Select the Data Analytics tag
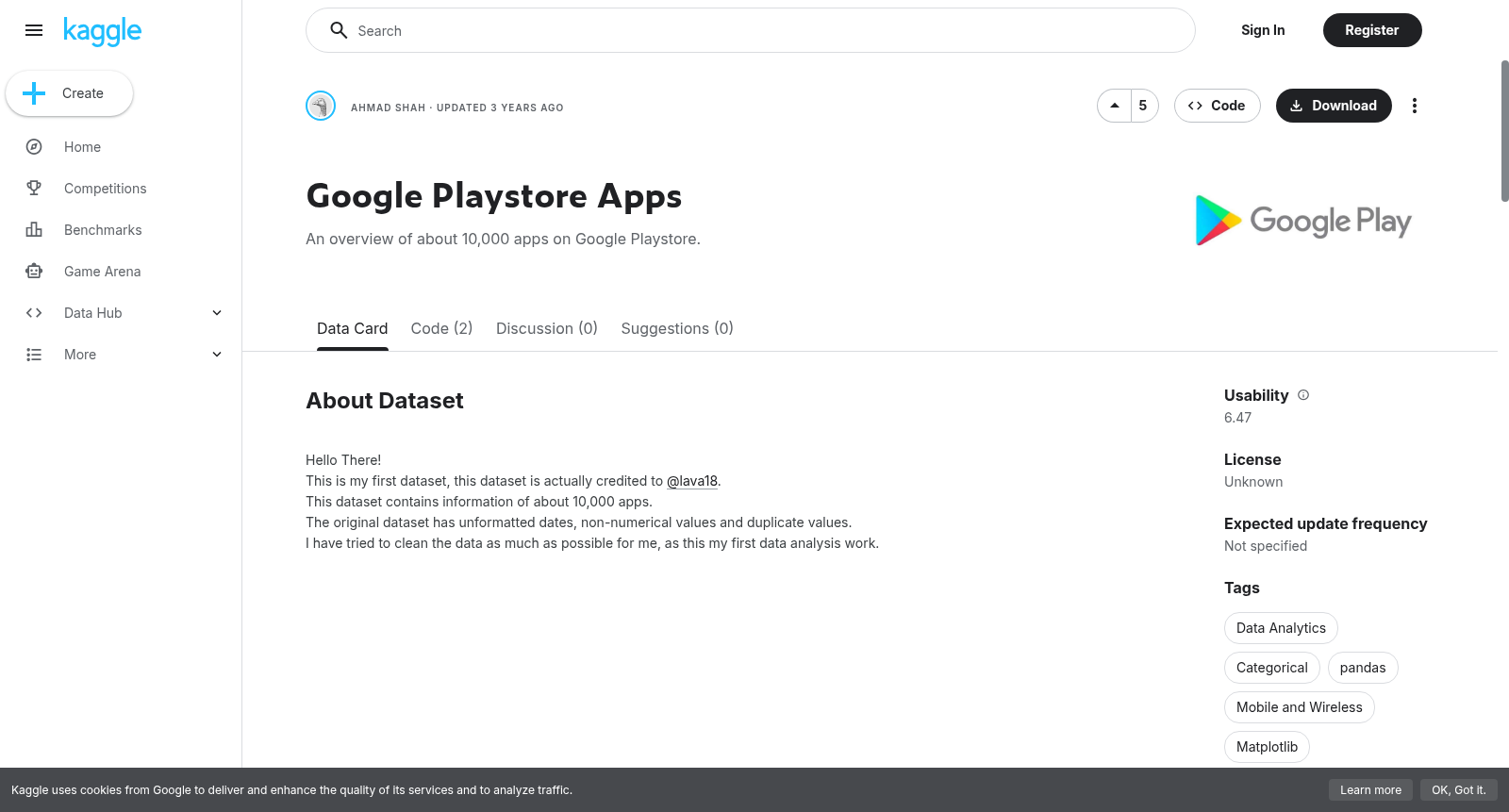The image size is (1509, 812). (x=1281, y=628)
